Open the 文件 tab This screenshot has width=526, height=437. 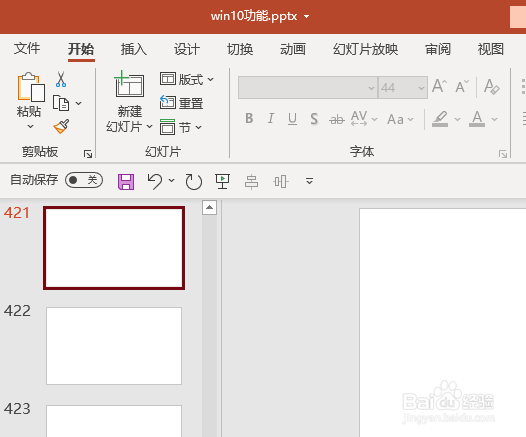point(27,49)
